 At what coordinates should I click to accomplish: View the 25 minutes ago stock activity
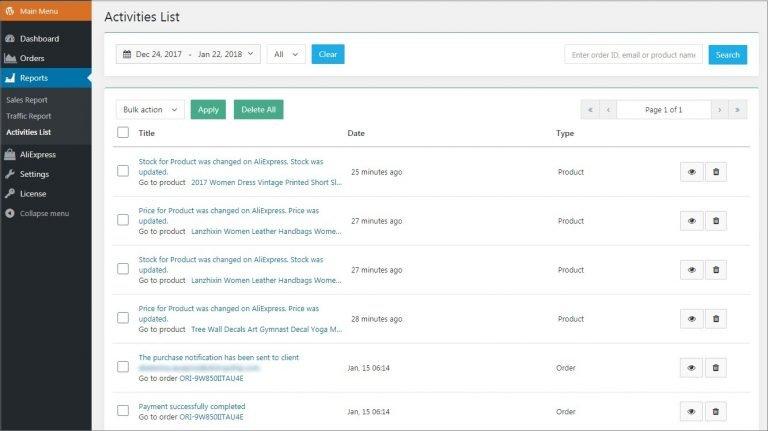pyautogui.click(x=692, y=172)
